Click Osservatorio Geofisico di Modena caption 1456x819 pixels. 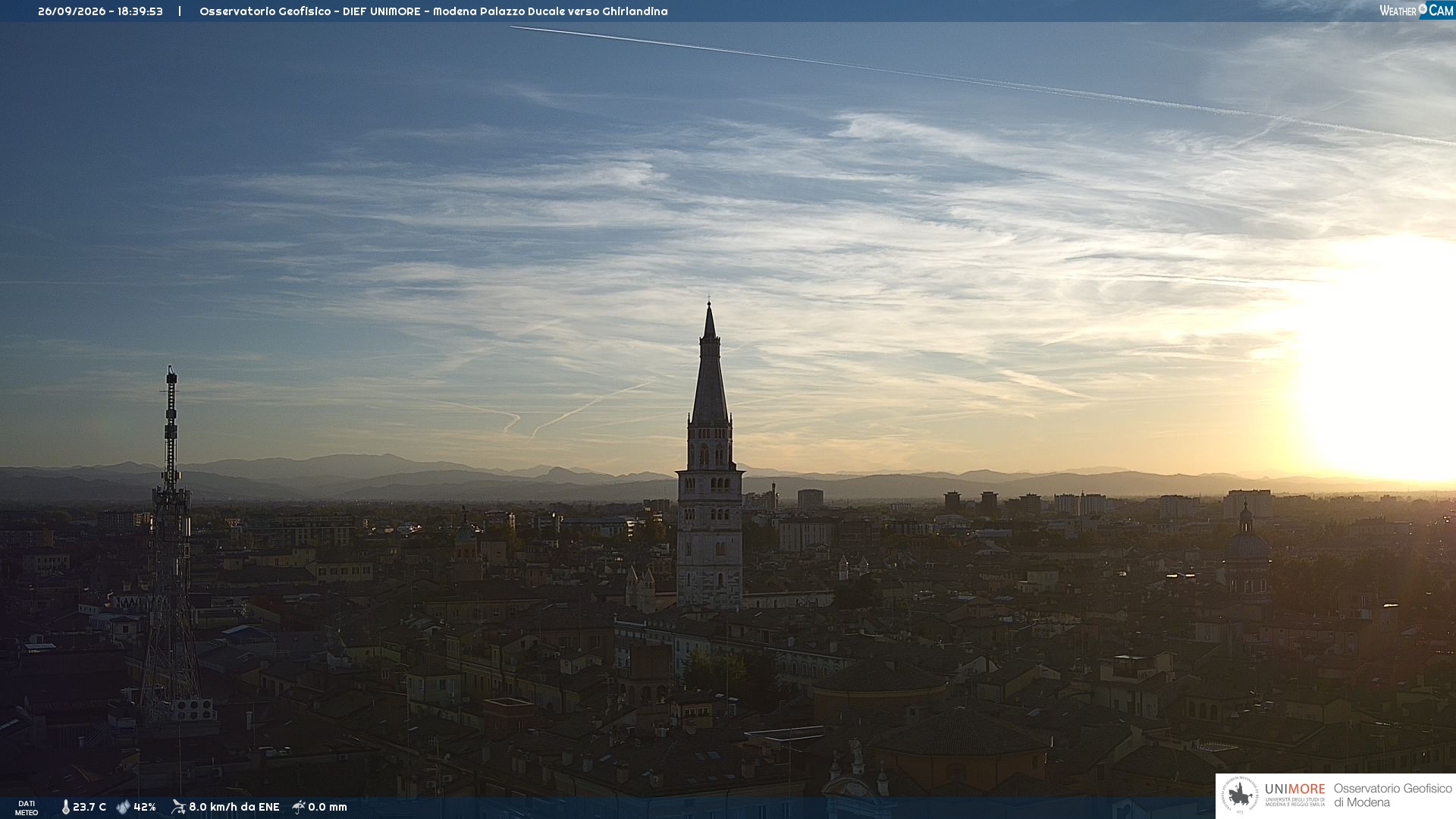1392,795
